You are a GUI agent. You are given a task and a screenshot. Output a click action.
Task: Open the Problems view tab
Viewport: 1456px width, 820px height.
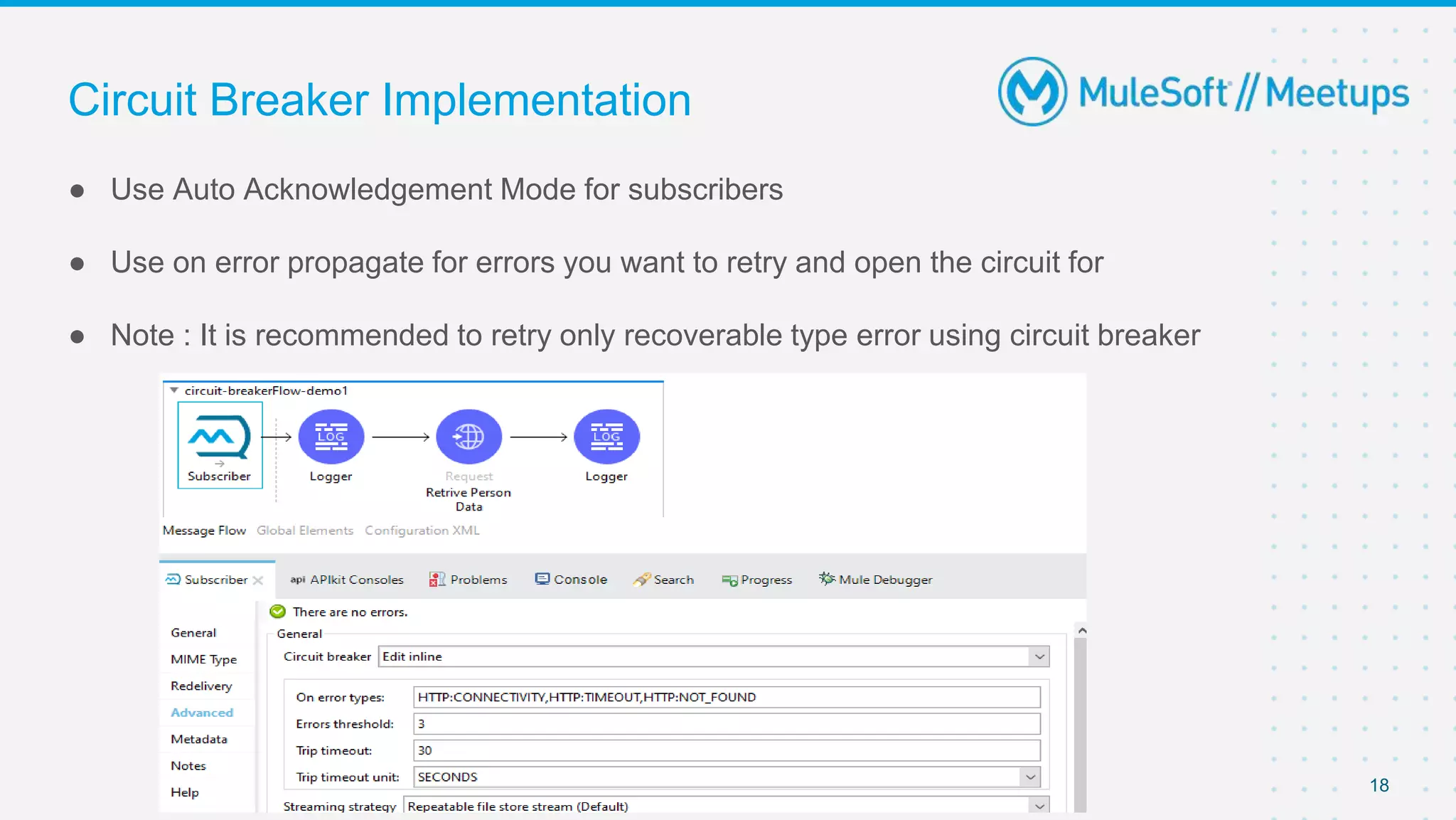[468, 580]
